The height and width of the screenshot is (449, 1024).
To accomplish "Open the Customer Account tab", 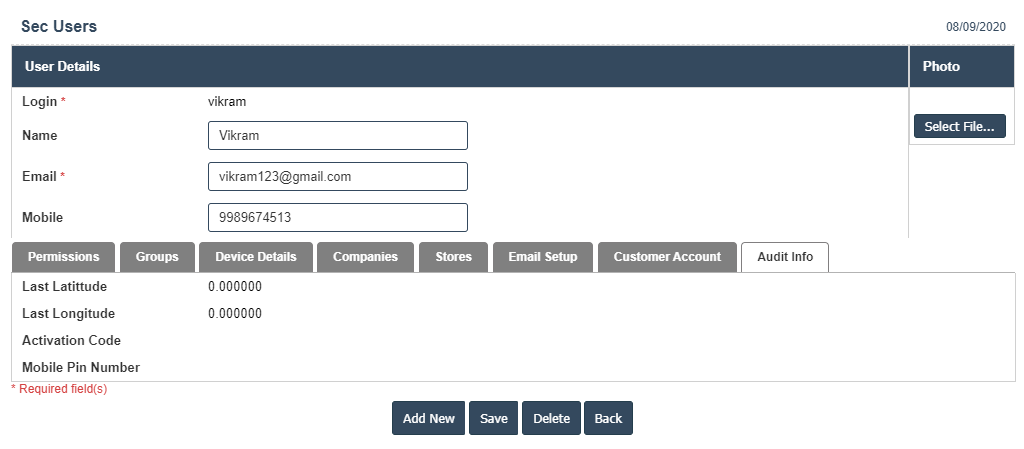I will pyautogui.click(x=667, y=257).
